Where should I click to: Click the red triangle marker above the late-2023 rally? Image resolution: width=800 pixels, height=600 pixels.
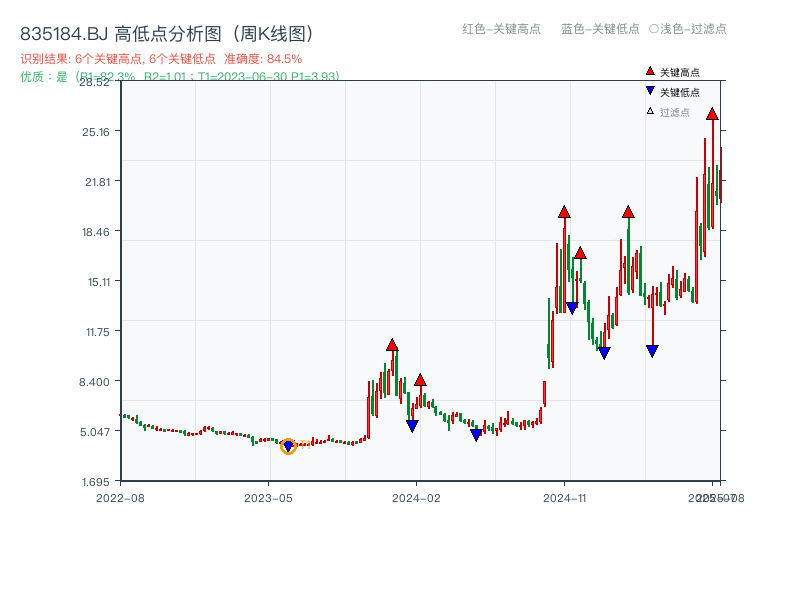point(392,345)
